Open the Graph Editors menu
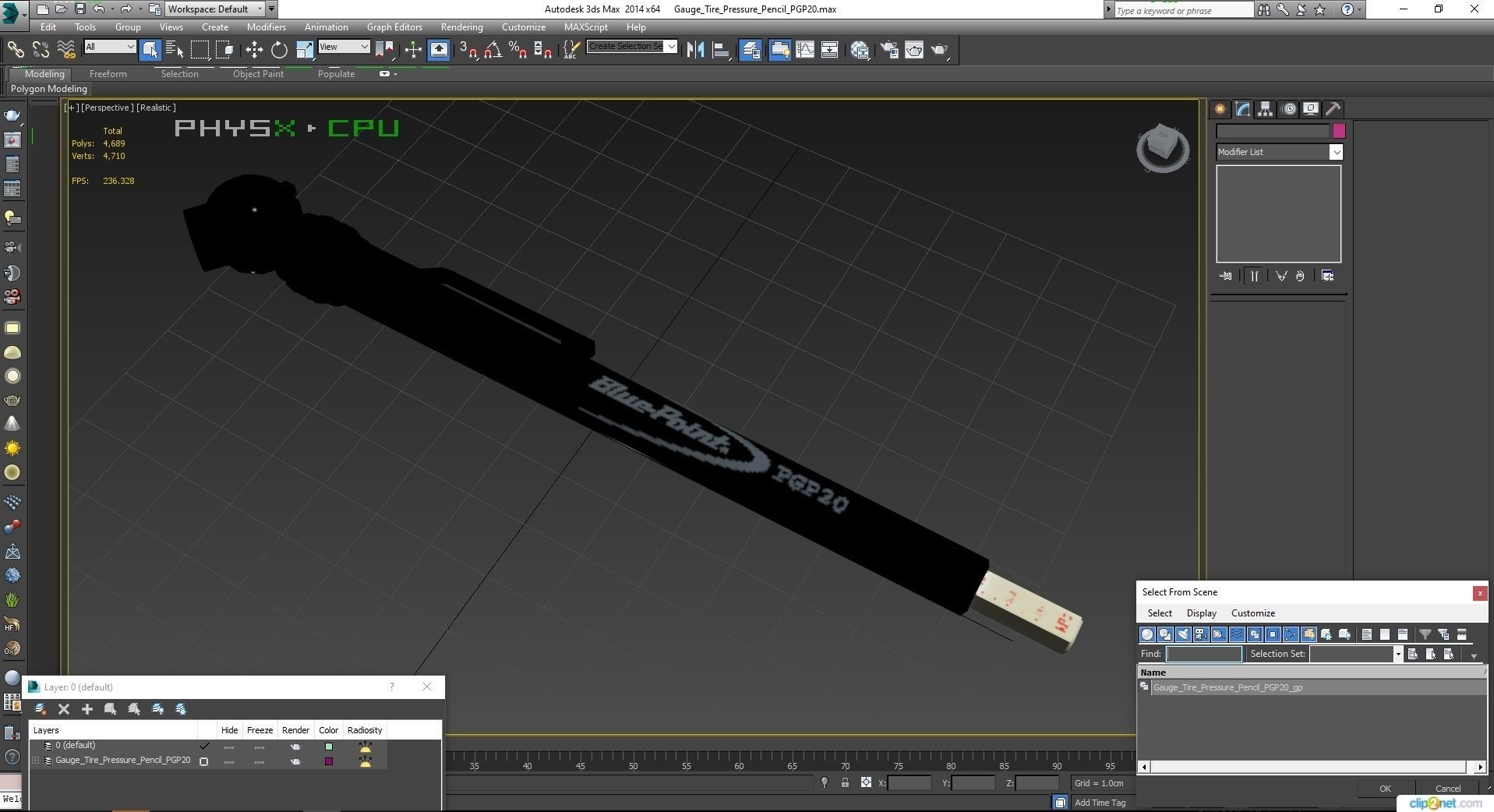 coord(394,26)
